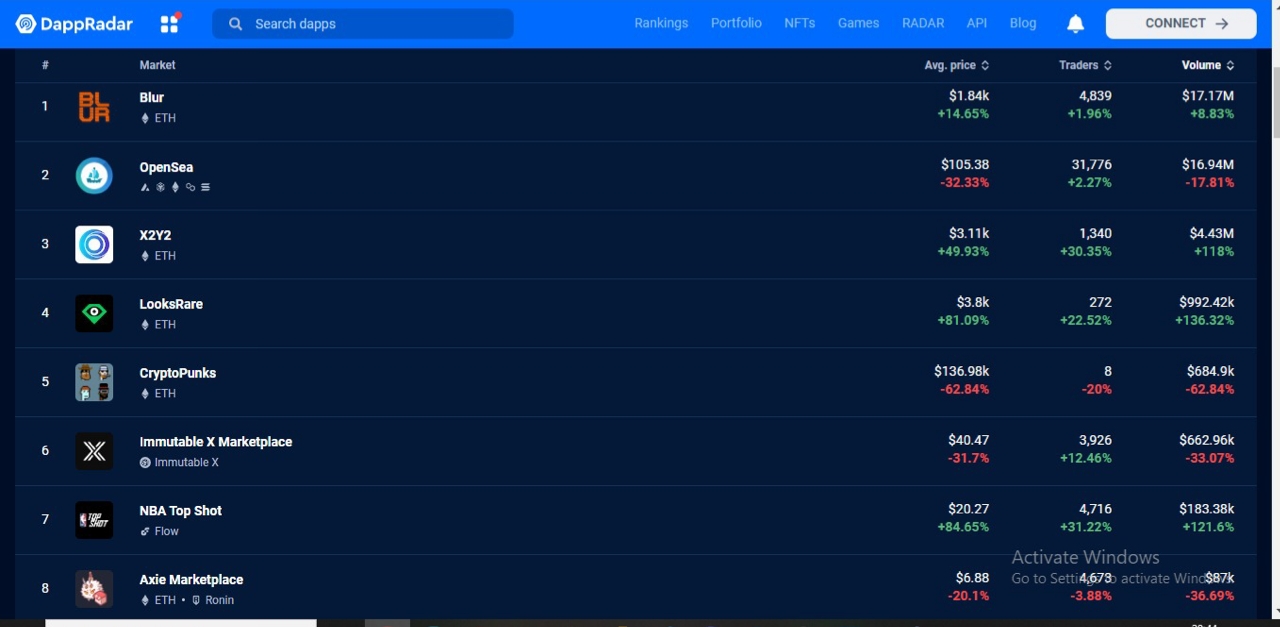
Task: Click OpenSea's average price $105.38
Action: pyautogui.click(x=965, y=165)
